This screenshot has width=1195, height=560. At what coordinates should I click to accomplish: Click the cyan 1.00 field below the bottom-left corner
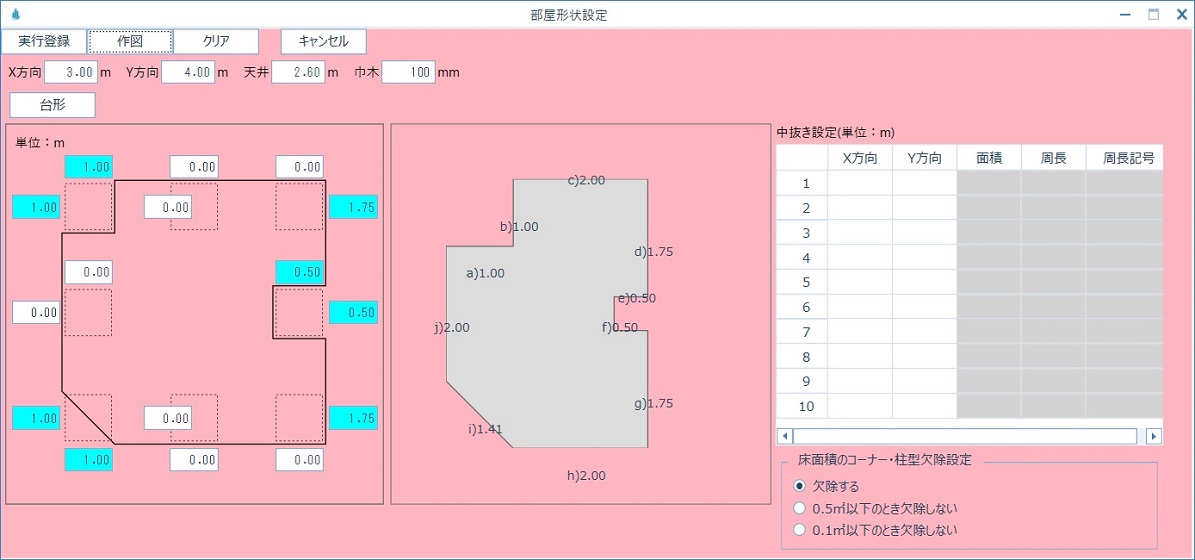pos(88,459)
